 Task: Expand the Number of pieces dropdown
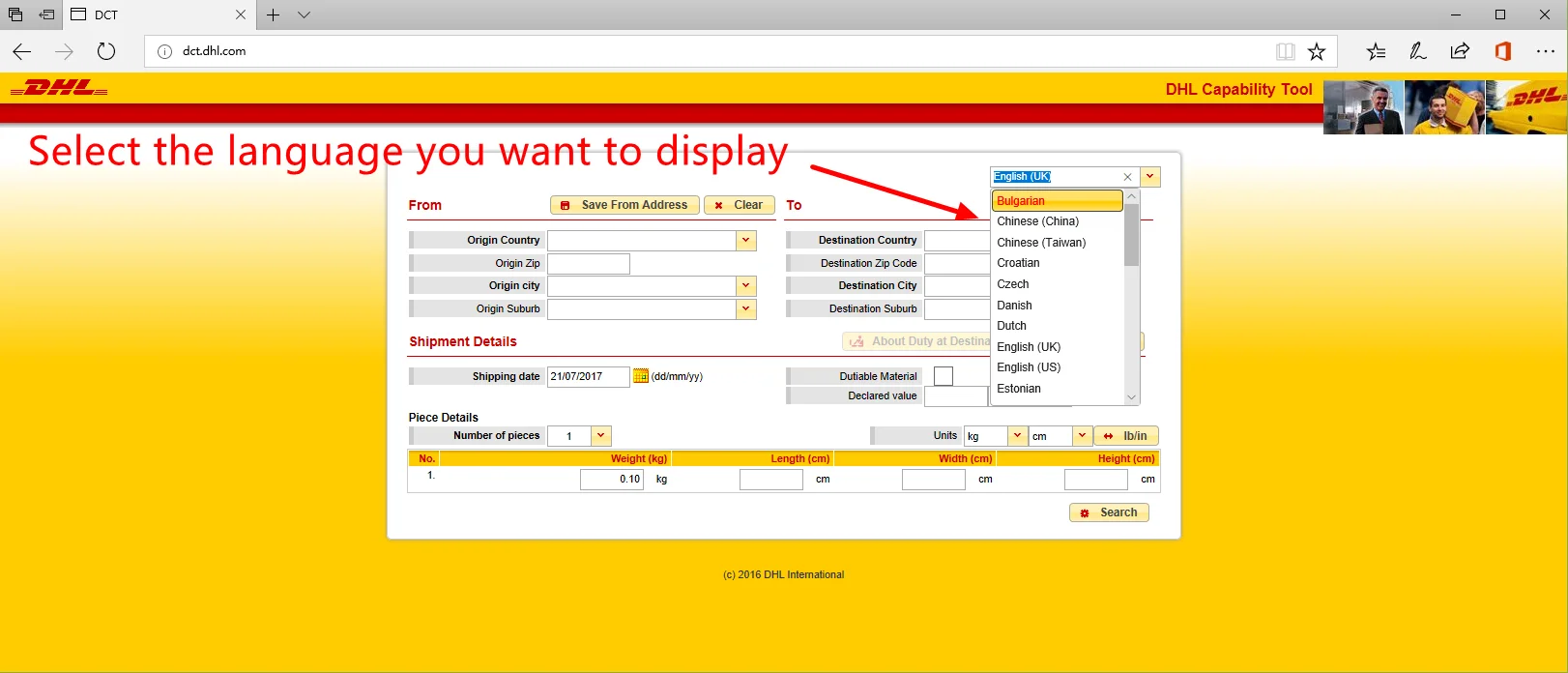tap(601, 436)
